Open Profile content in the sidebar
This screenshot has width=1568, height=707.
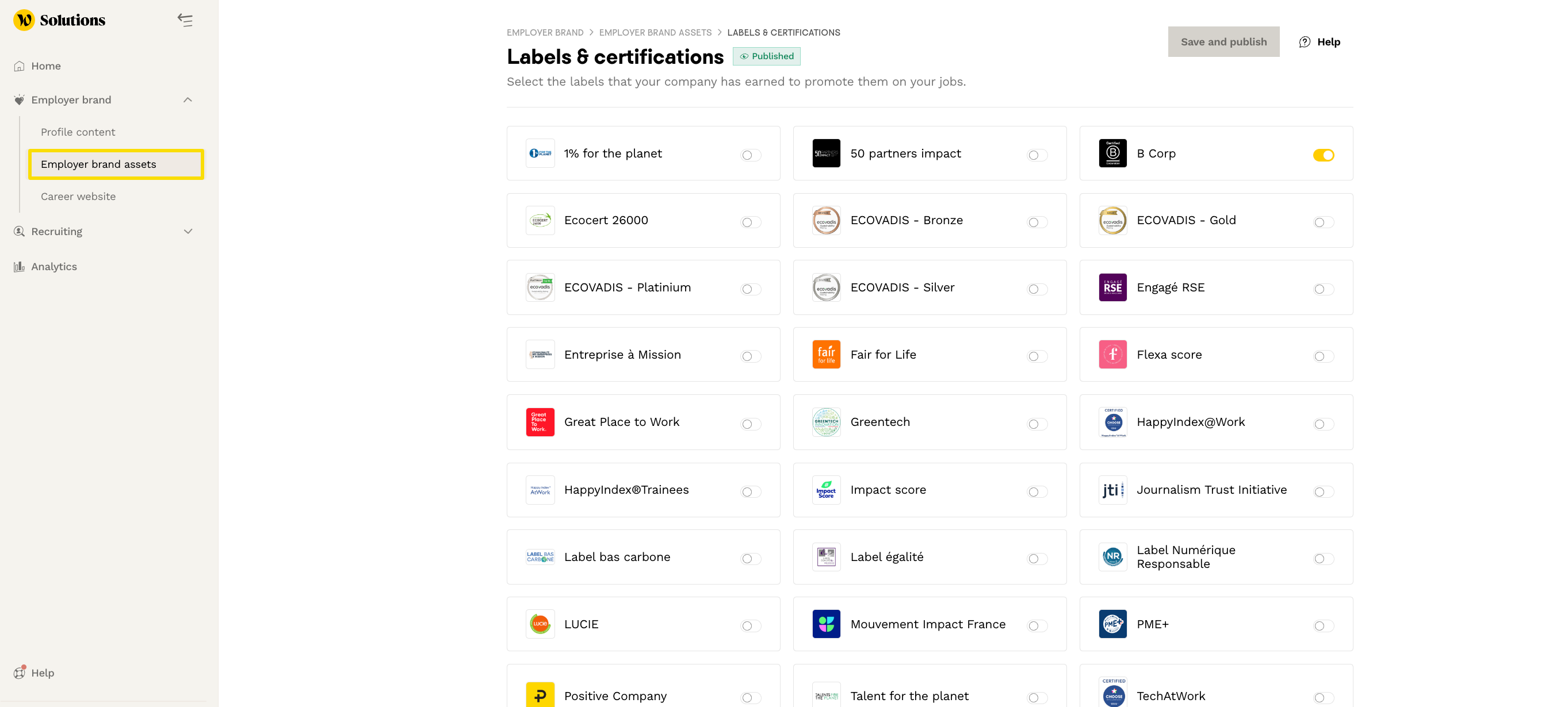tap(78, 132)
